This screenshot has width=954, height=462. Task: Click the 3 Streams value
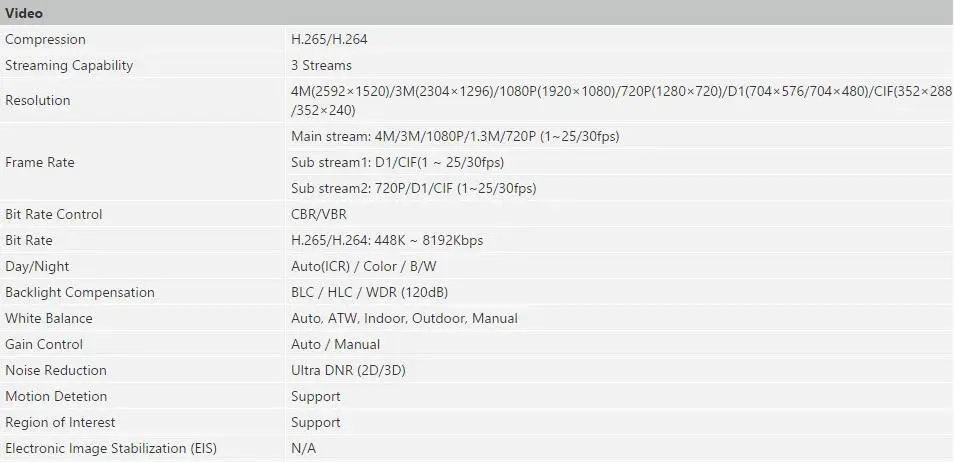click(321, 65)
